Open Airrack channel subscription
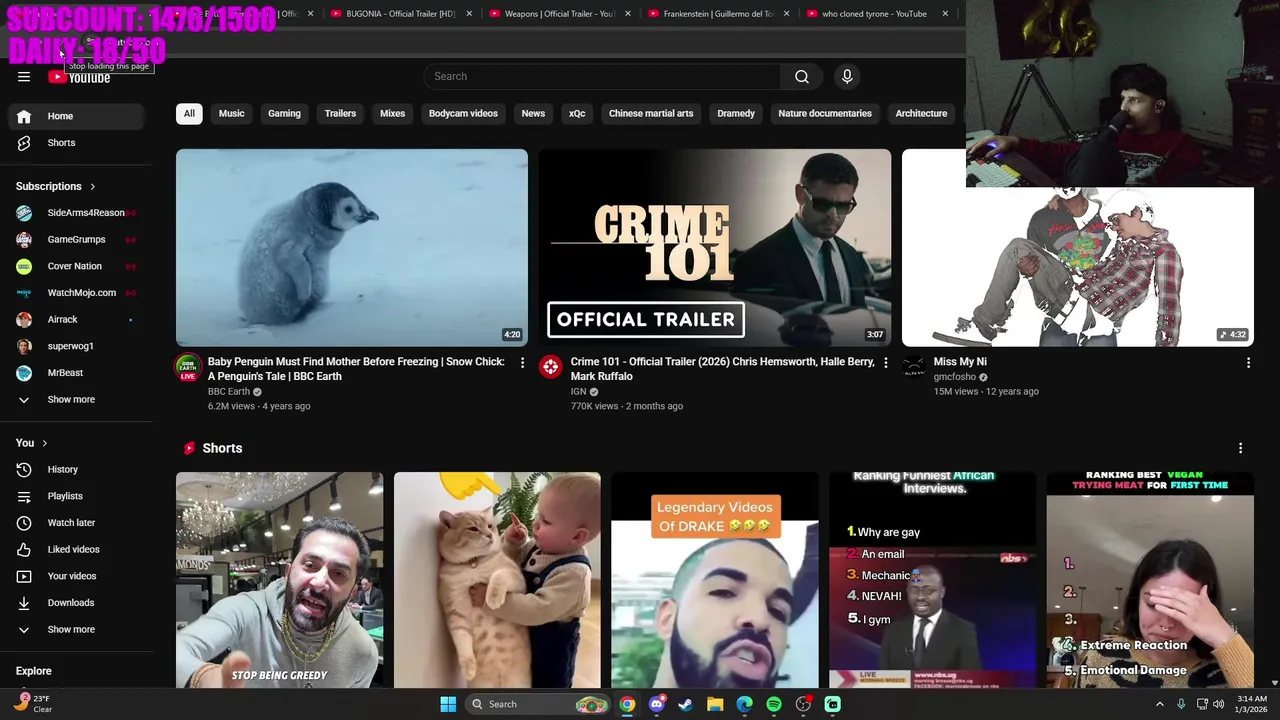Image resolution: width=1280 pixels, height=720 pixels. pyautogui.click(x=76, y=320)
